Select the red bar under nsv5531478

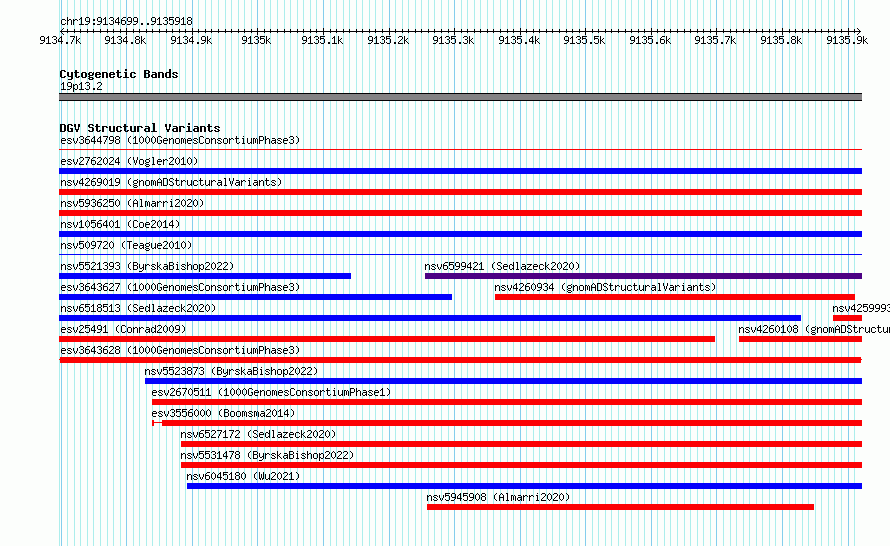point(521,465)
